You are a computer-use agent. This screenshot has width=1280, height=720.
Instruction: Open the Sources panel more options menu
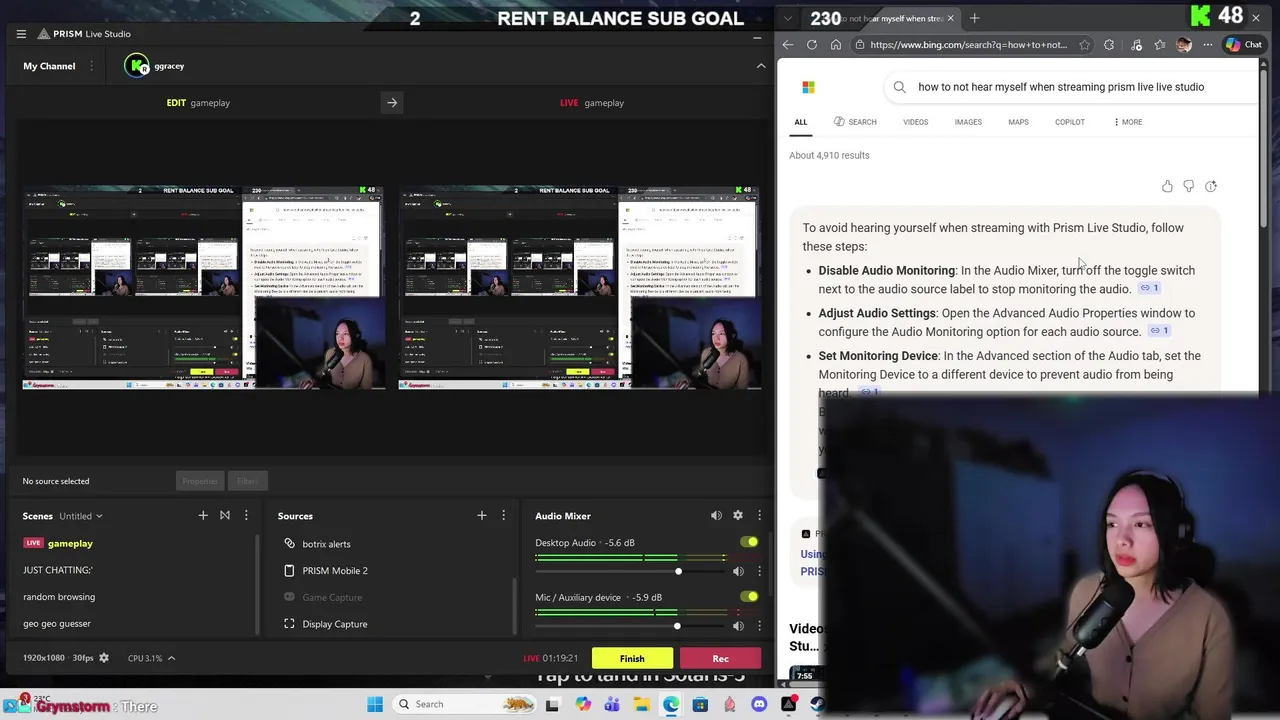(503, 516)
